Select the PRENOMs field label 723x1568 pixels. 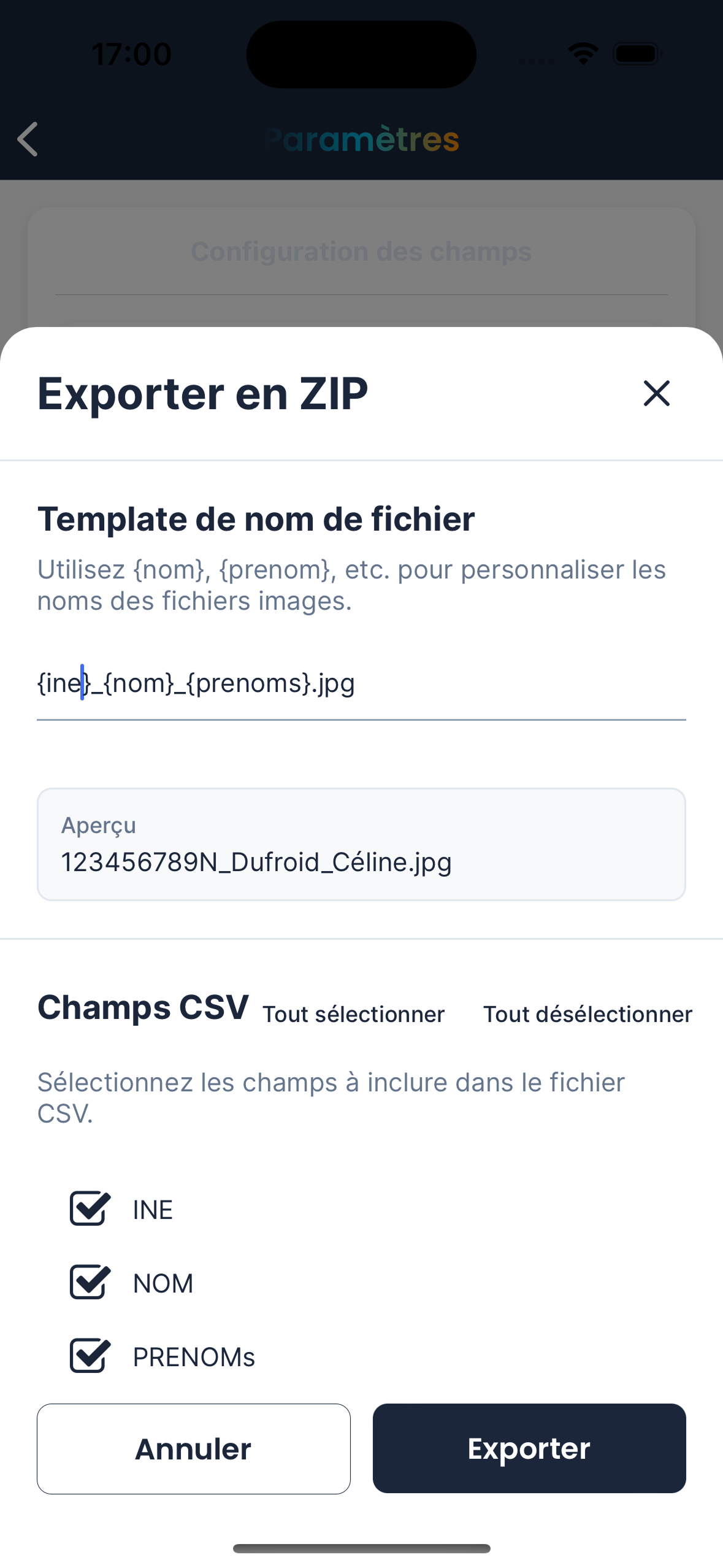click(194, 1357)
